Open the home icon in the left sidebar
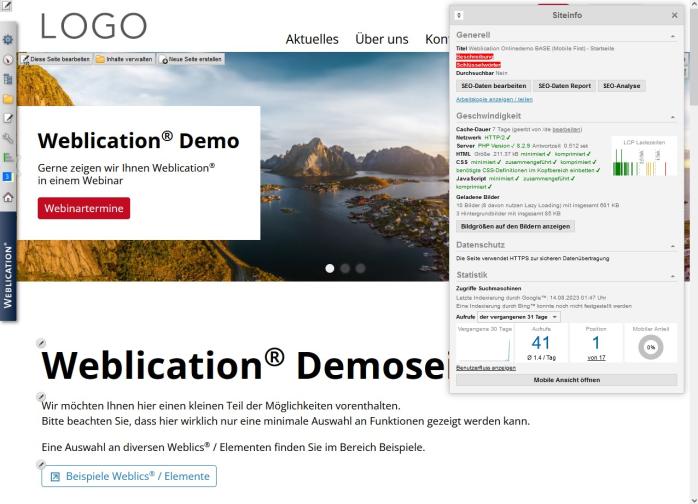The image size is (698, 504). pyautogui.click(x=8, y=197)
